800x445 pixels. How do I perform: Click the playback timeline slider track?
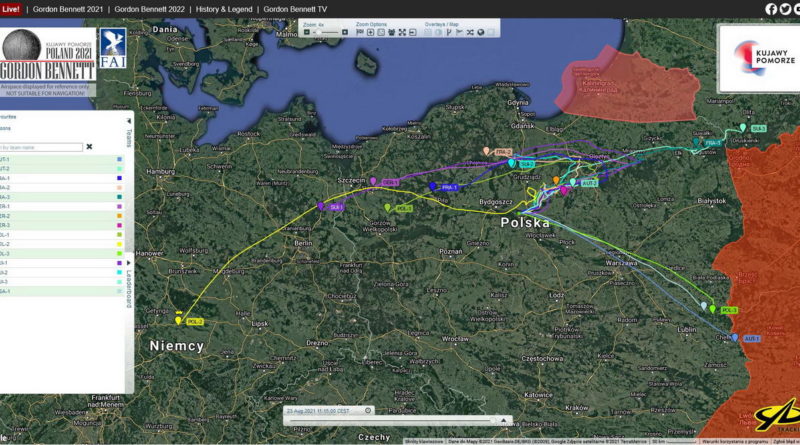click(x=400, y=421)
